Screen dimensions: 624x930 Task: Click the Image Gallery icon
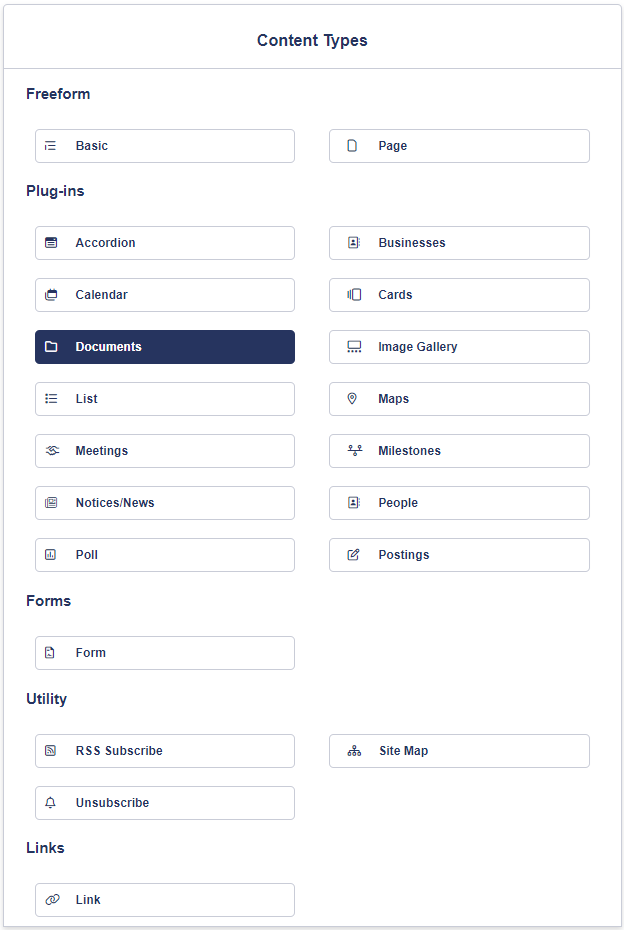[354, 347]
